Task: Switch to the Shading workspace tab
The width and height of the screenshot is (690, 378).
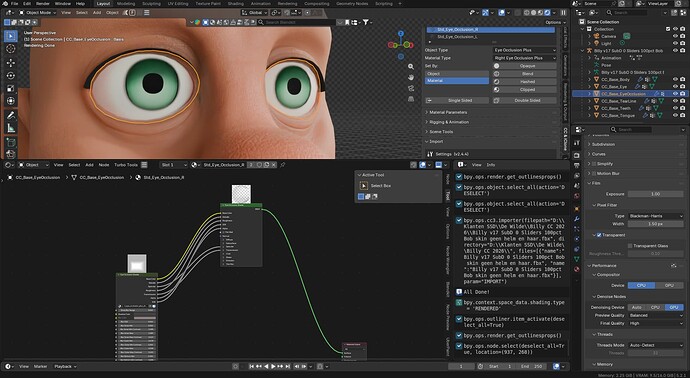Action: click(x=236, y=4)
